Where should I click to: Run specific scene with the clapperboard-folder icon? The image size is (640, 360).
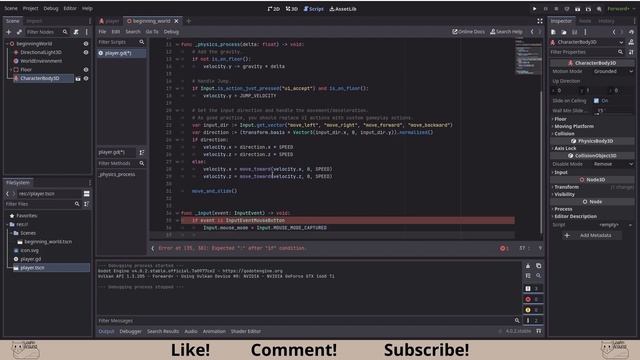(588, 9)
